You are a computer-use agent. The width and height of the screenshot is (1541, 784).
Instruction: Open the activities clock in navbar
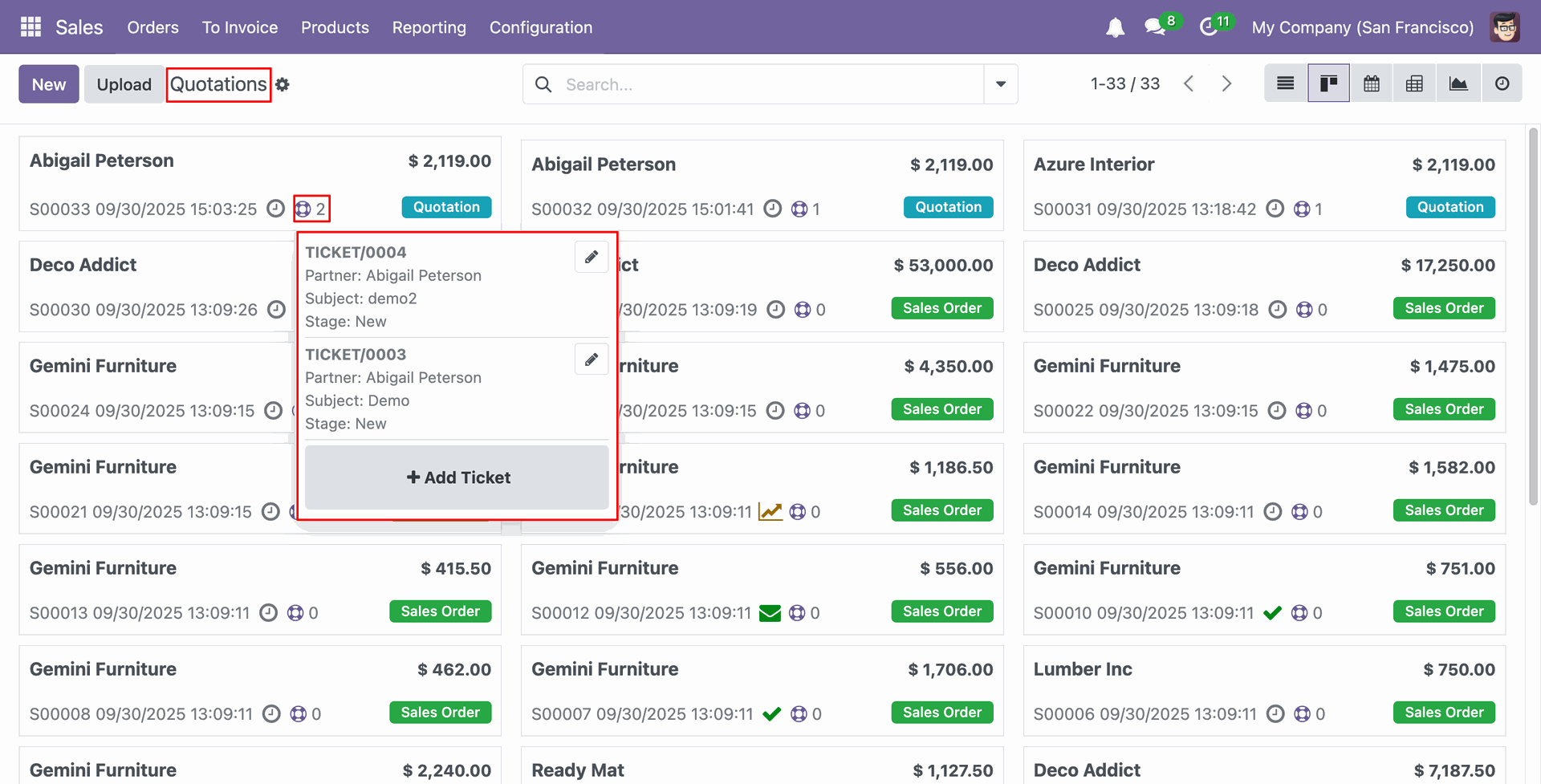click(1209, 27)
